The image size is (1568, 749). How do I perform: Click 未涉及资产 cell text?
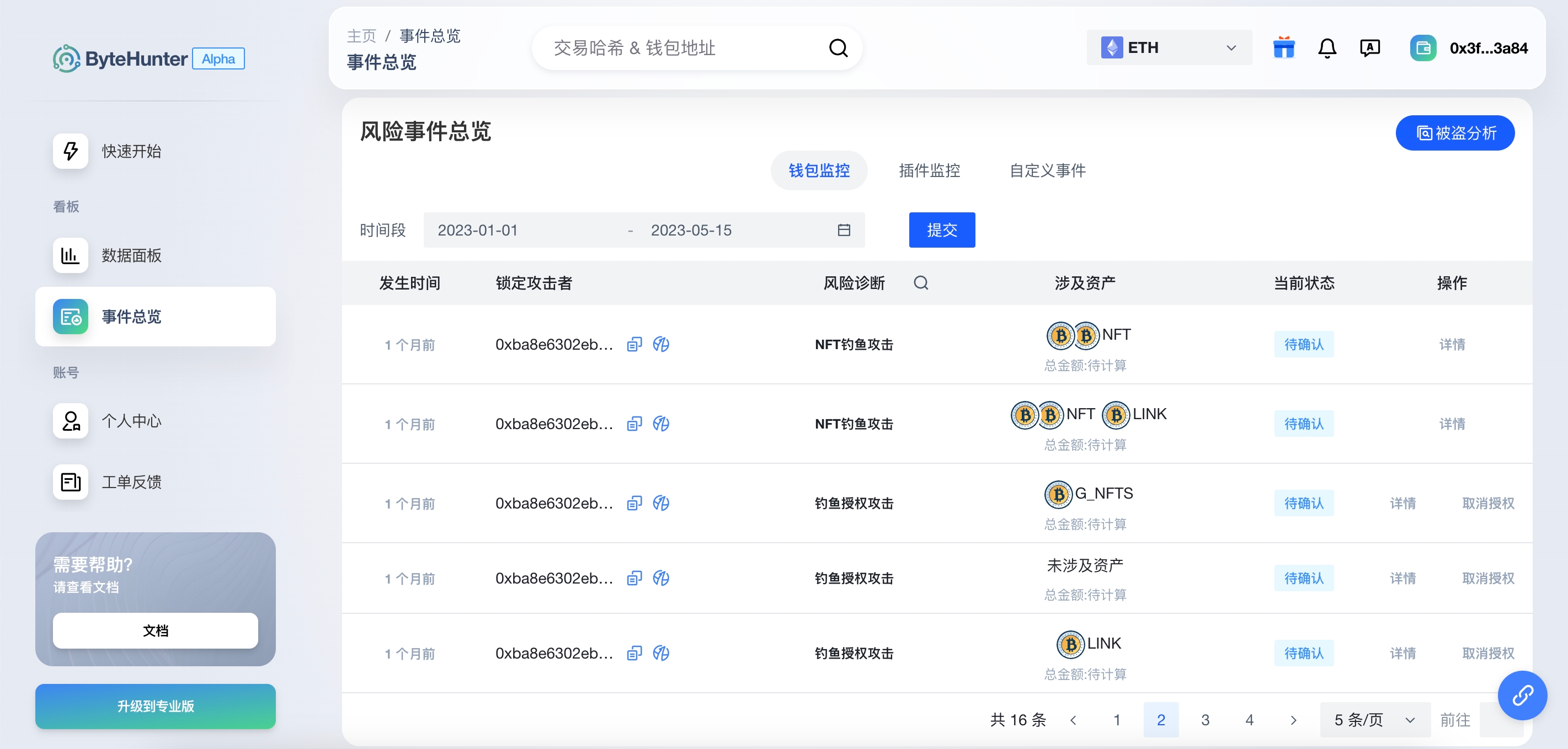[x=1085, y=565]
